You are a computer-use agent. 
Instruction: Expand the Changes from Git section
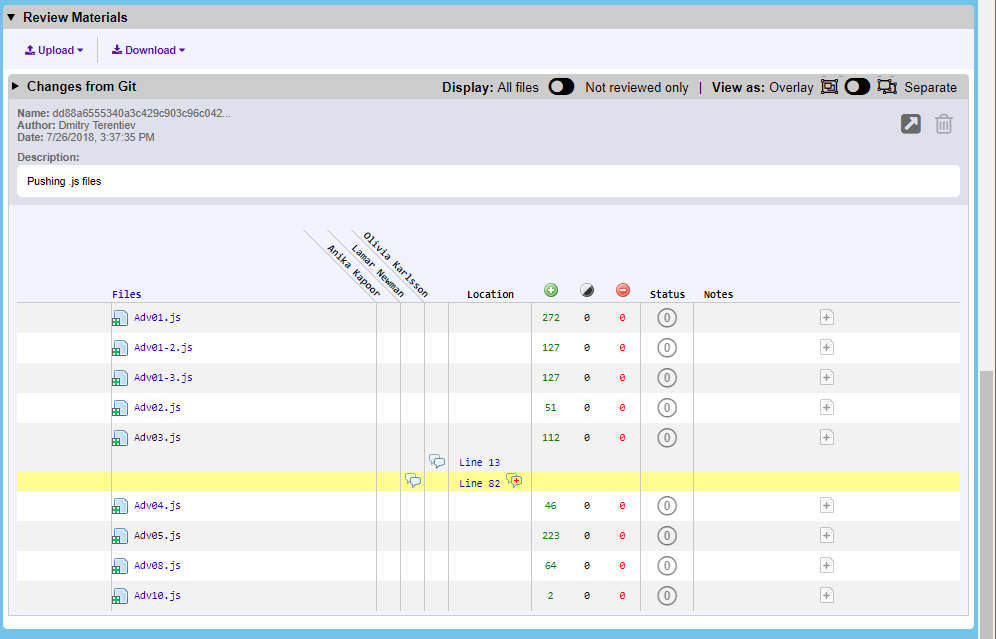coord(14,87)
